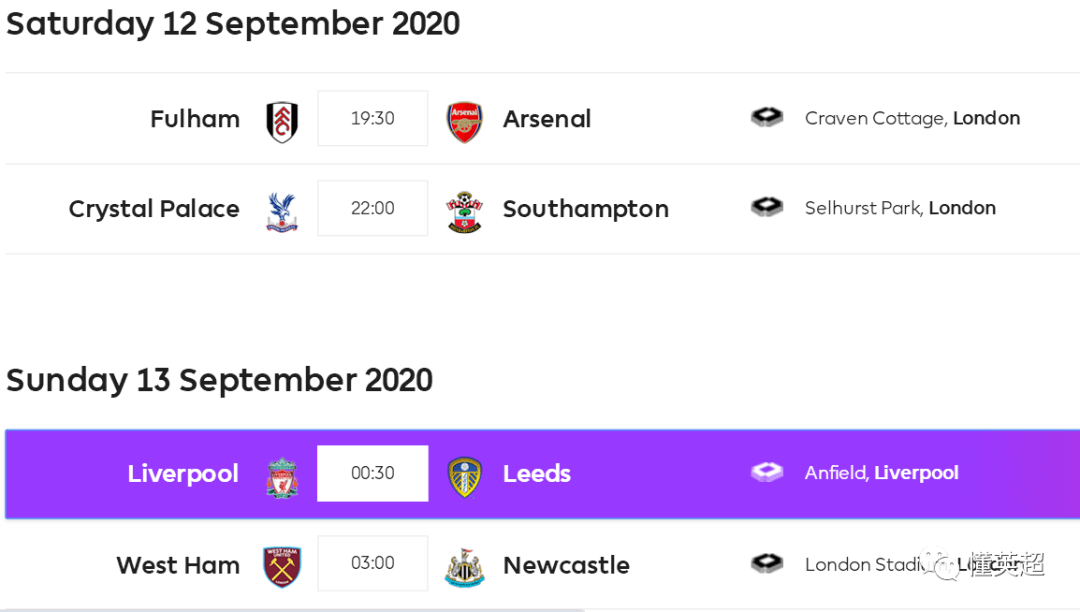The height and width of the screenshot is (612, 1080).
Task: Open the 03:00 West Ham kickoff box
Action: (x=373, y=563)
